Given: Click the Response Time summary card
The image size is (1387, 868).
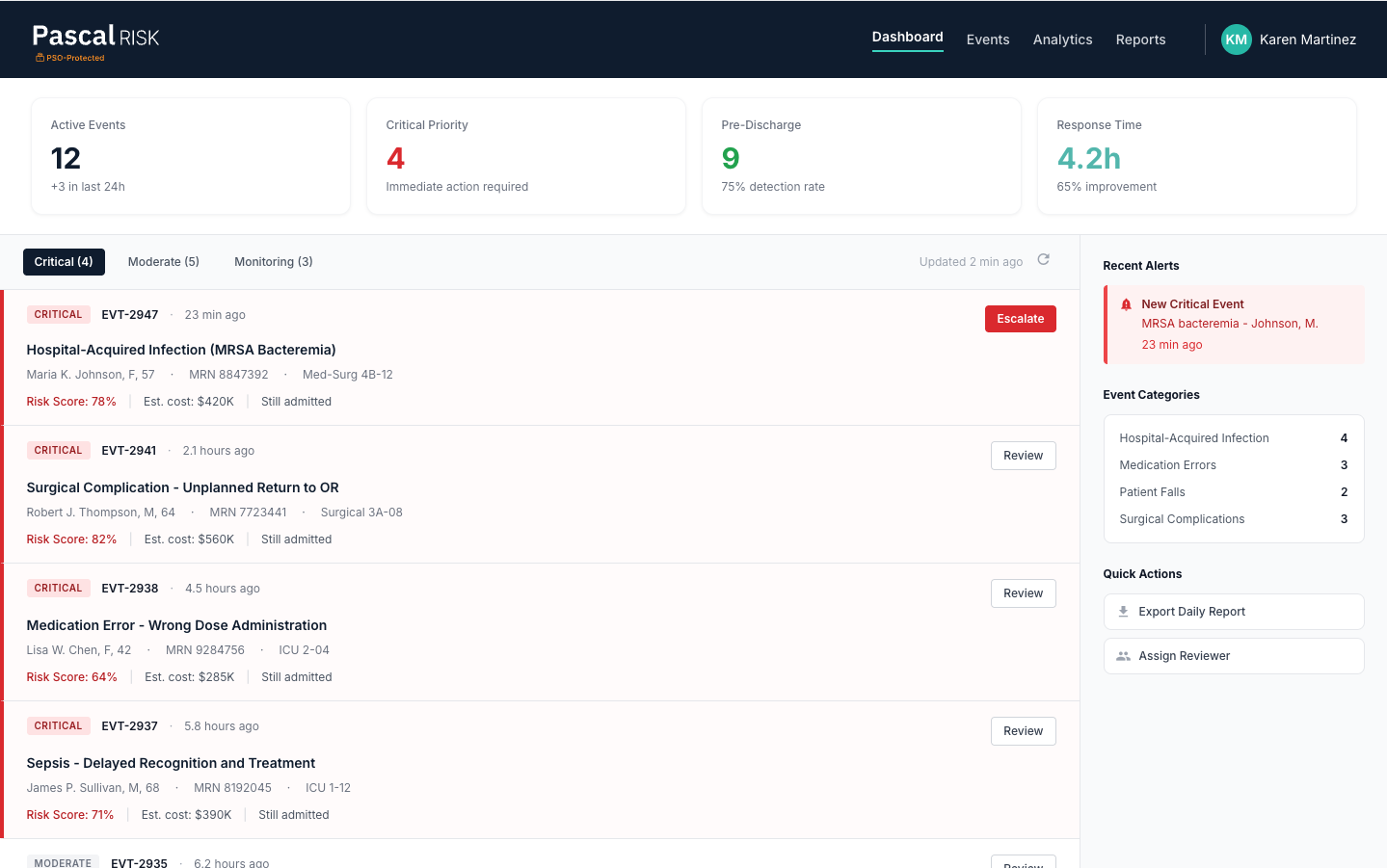Looking at the screenshot, I should pos(1197,156).
